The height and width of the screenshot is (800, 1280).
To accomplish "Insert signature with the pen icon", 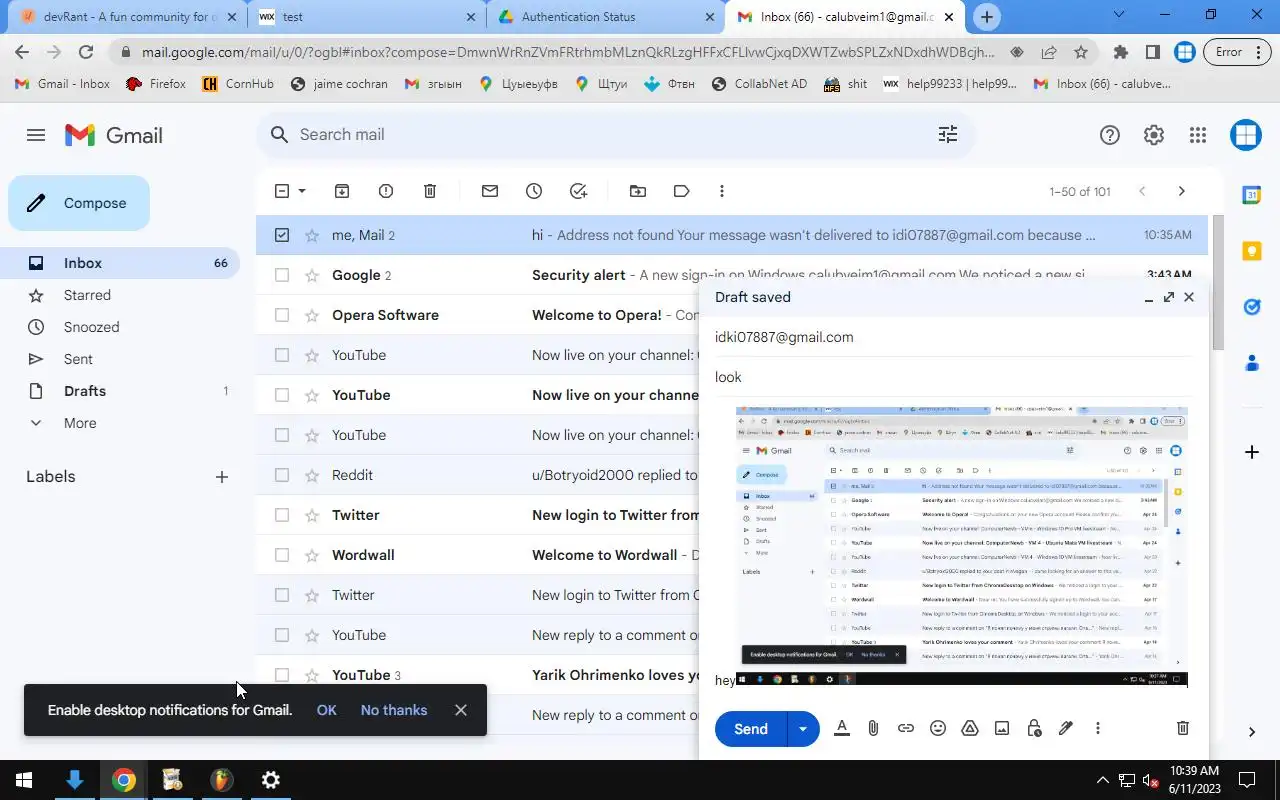I will point(1066,728).
